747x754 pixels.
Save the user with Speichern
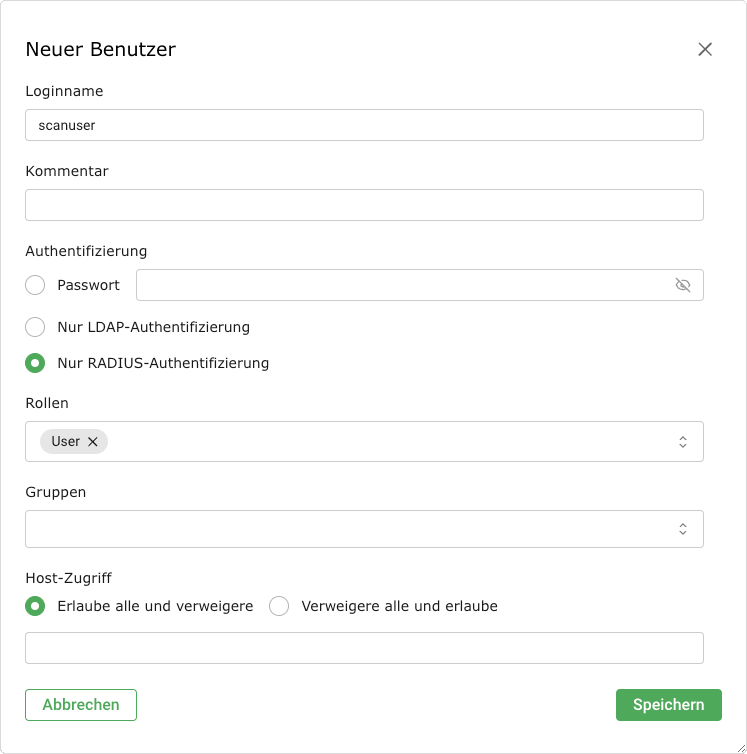[668, 705]
